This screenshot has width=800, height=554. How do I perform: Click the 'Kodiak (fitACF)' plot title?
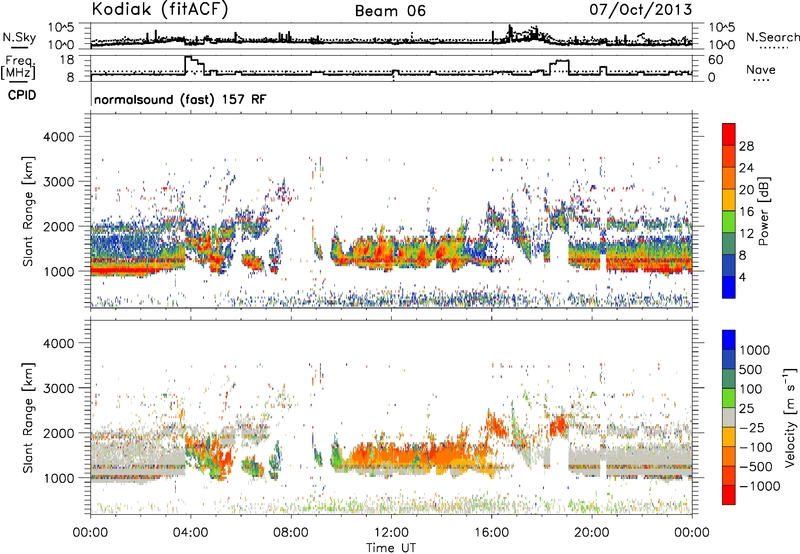[x=160, y=9]
